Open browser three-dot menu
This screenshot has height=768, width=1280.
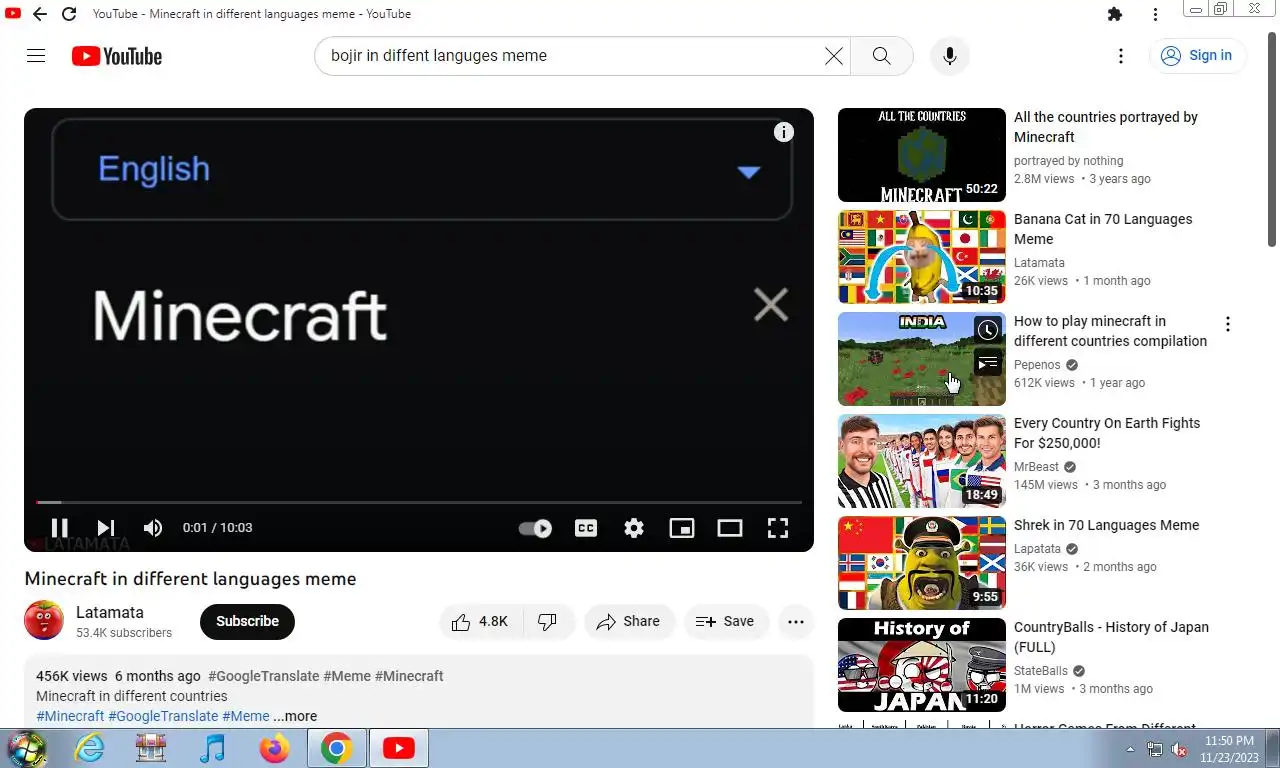coord(1155,14)
